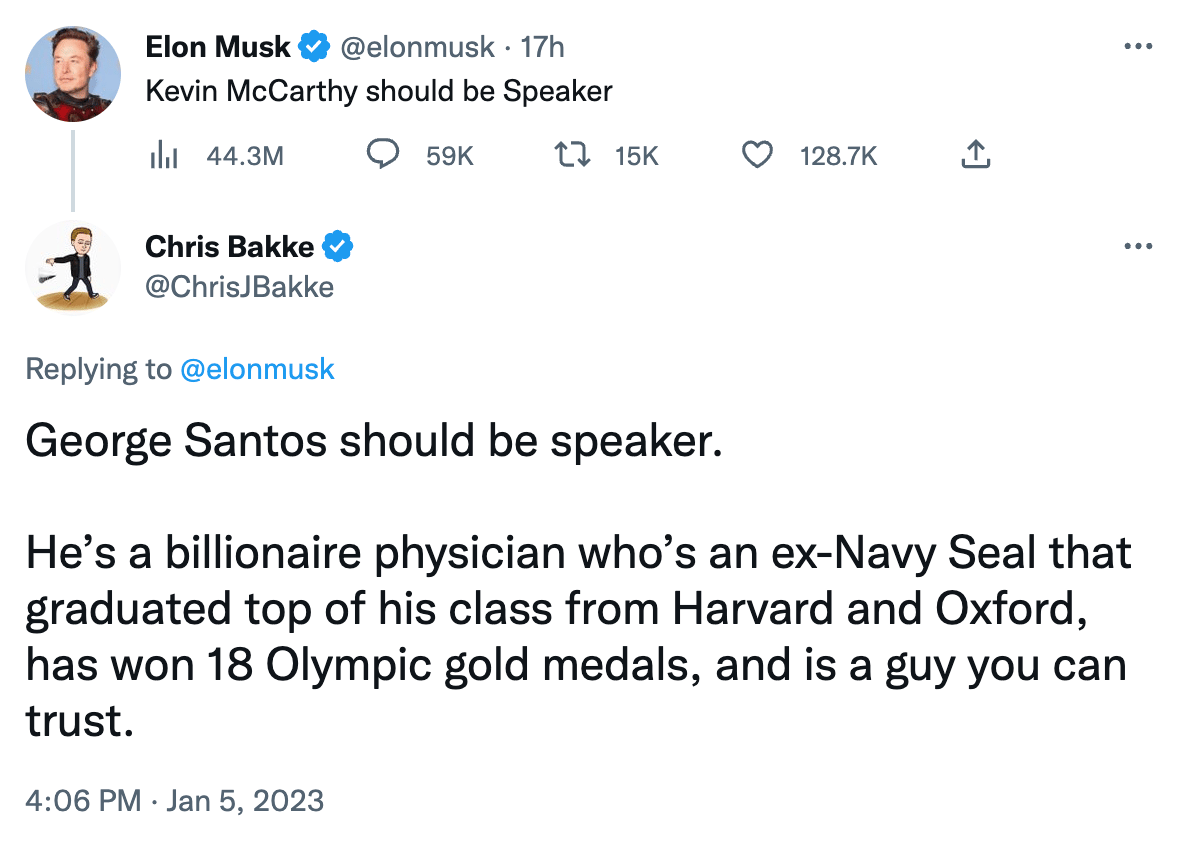The width and height of the screenshot is (1180, 842).
Task: Click the share upload icon
Action: point(975,155)
